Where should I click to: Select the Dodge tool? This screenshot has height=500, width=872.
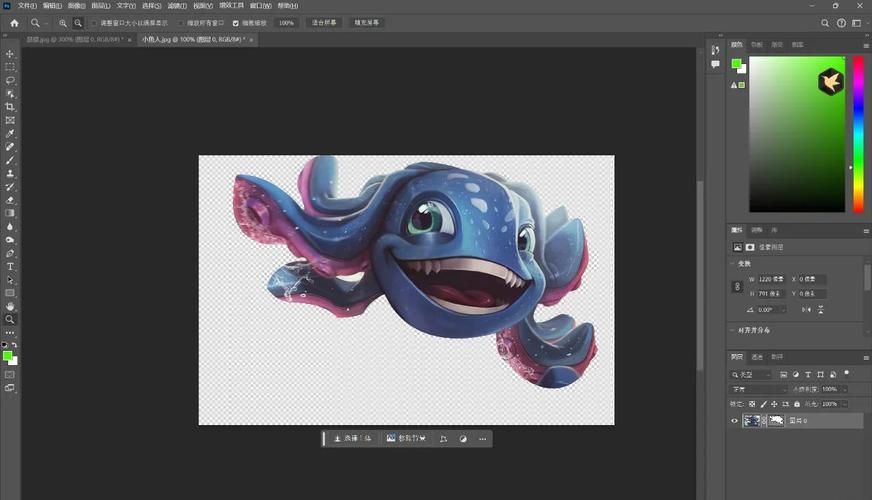coord(10,240)
